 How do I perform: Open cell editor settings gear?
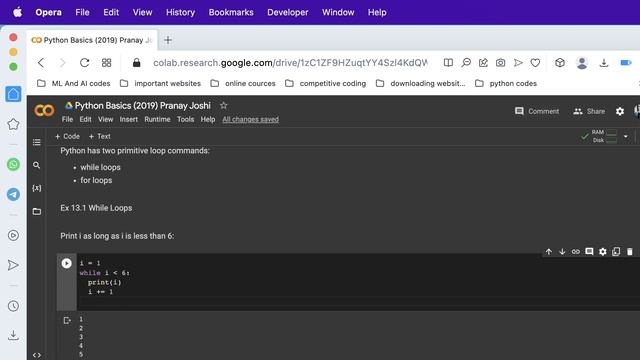tap(602, 251)
